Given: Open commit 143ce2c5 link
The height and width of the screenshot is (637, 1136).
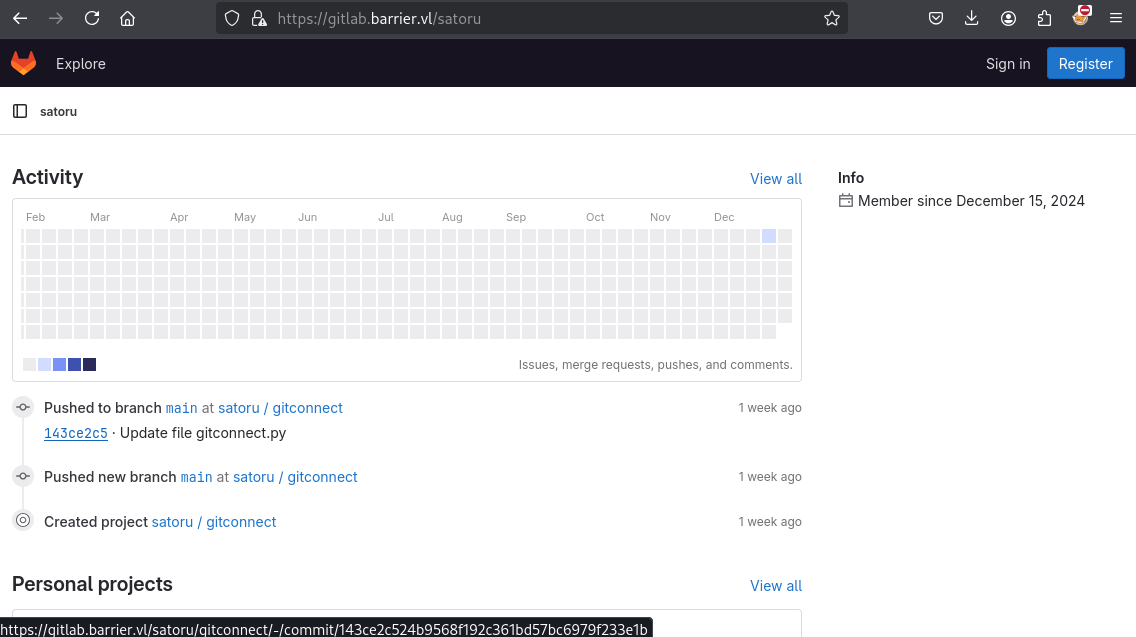Looking at the screenshot, I should [x=75, y=433].
